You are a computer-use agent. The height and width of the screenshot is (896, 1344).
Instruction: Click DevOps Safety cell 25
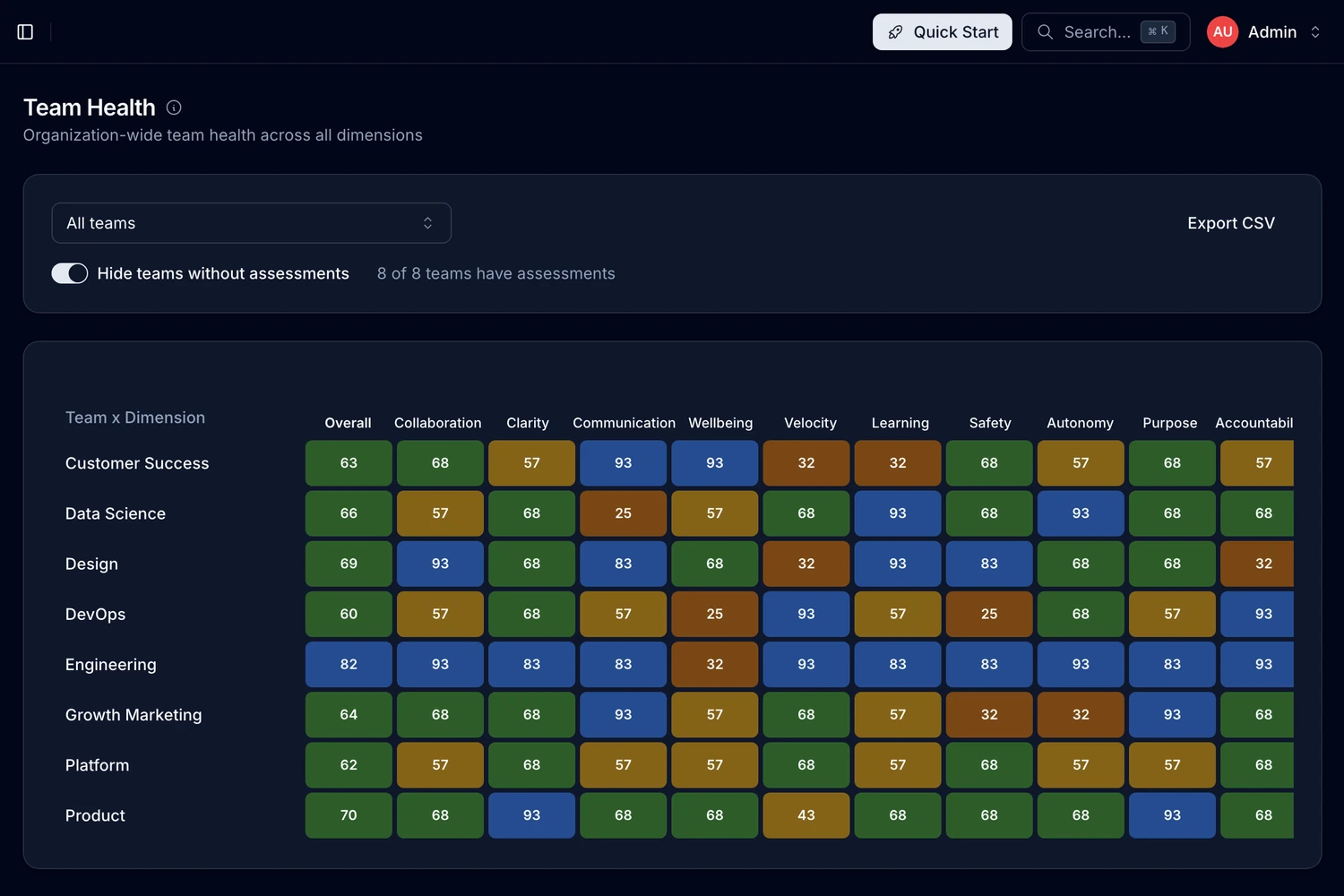989,614
